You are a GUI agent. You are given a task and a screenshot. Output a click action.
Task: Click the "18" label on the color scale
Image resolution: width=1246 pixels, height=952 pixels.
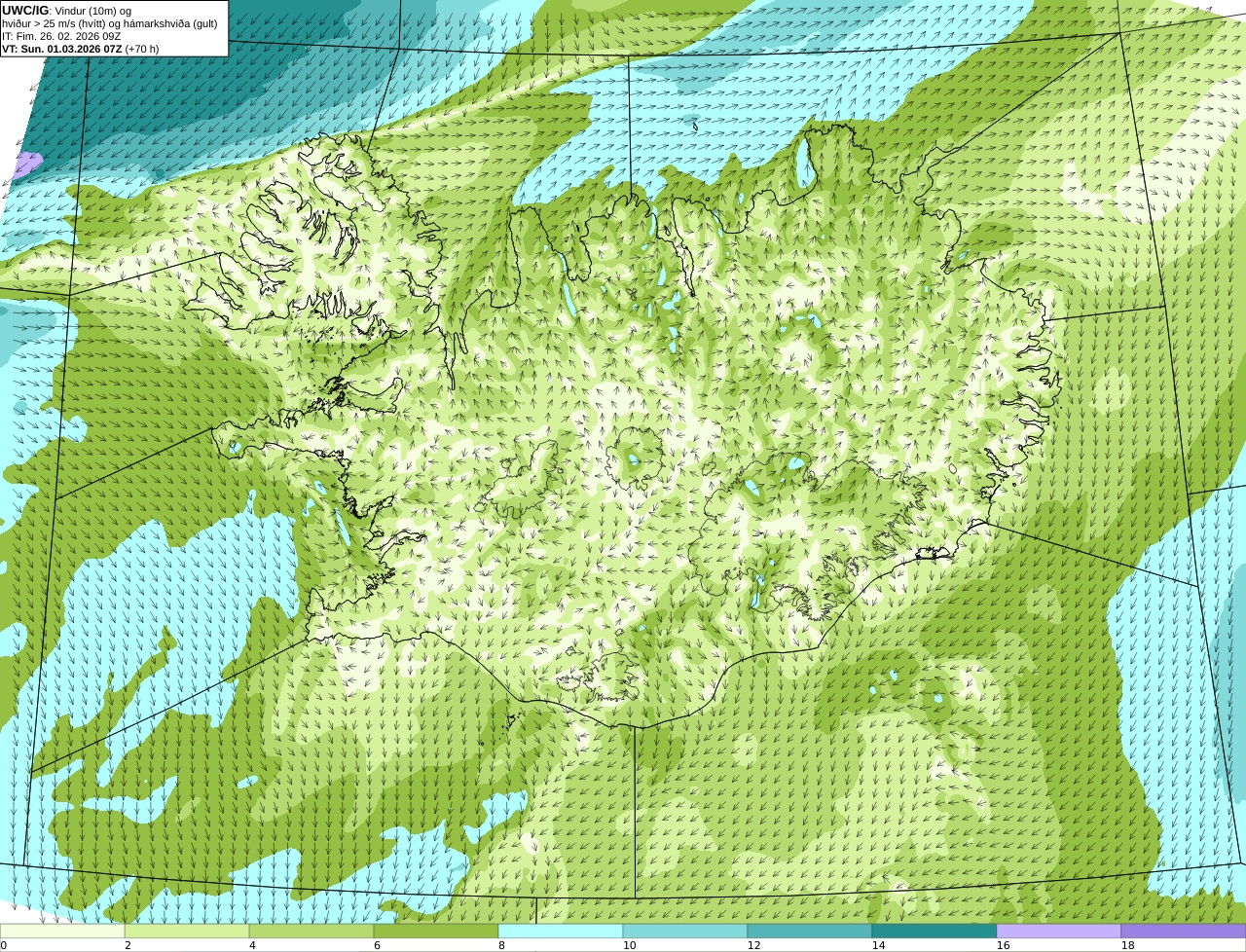coord(1127,945)
